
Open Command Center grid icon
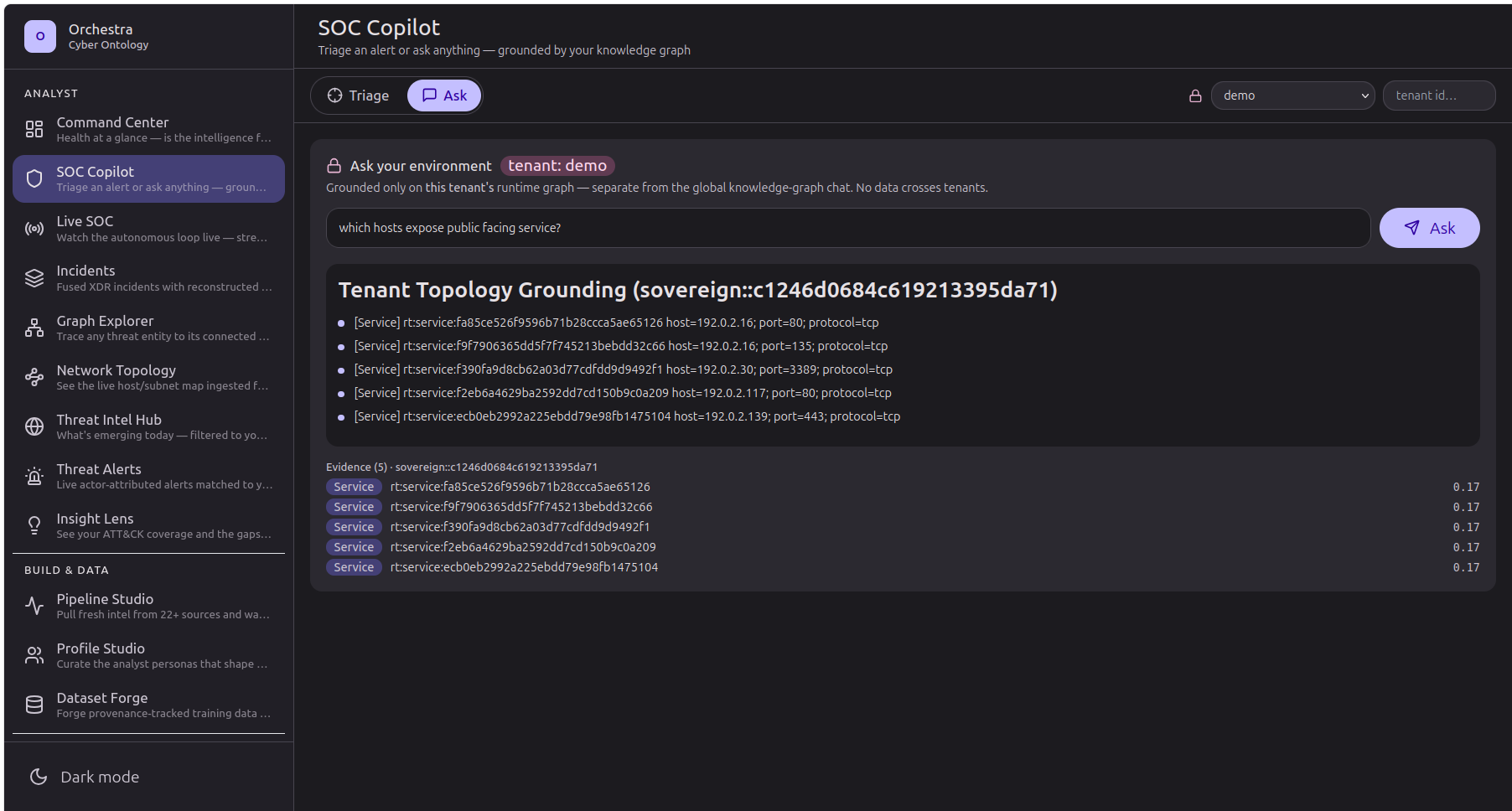coord(34,129)
